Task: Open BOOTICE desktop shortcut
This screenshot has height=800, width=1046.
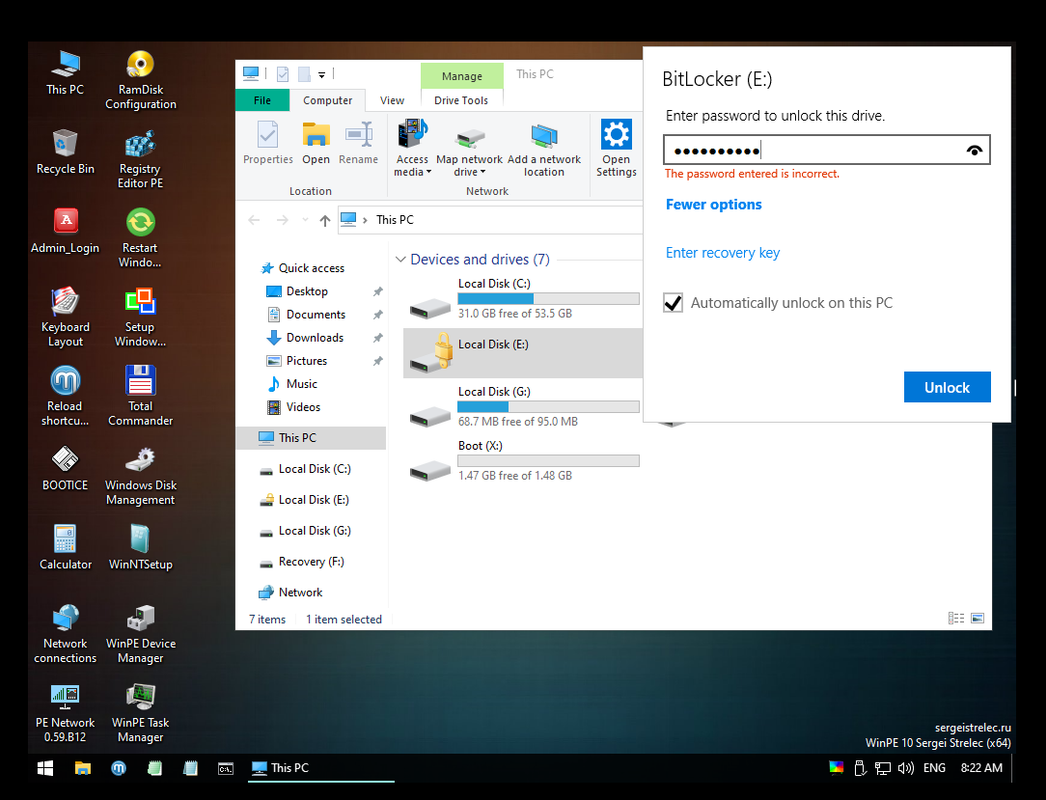Action: pyautogui.click(x=65, y=468)
